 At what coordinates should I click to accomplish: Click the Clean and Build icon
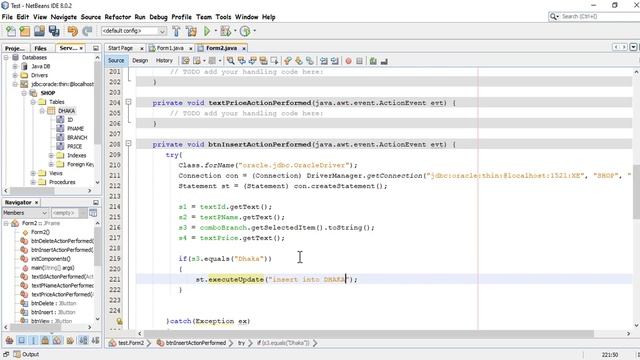click(x=191, y=31)
